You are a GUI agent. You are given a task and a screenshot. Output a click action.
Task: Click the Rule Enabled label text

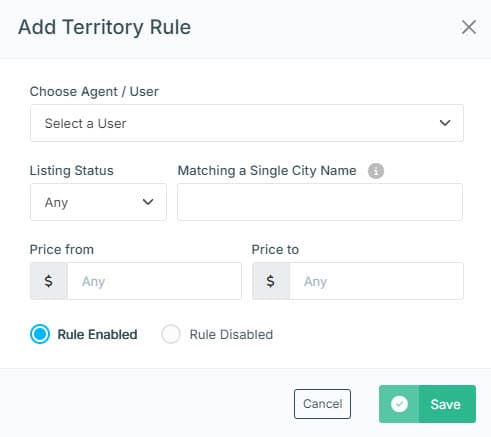97,334
